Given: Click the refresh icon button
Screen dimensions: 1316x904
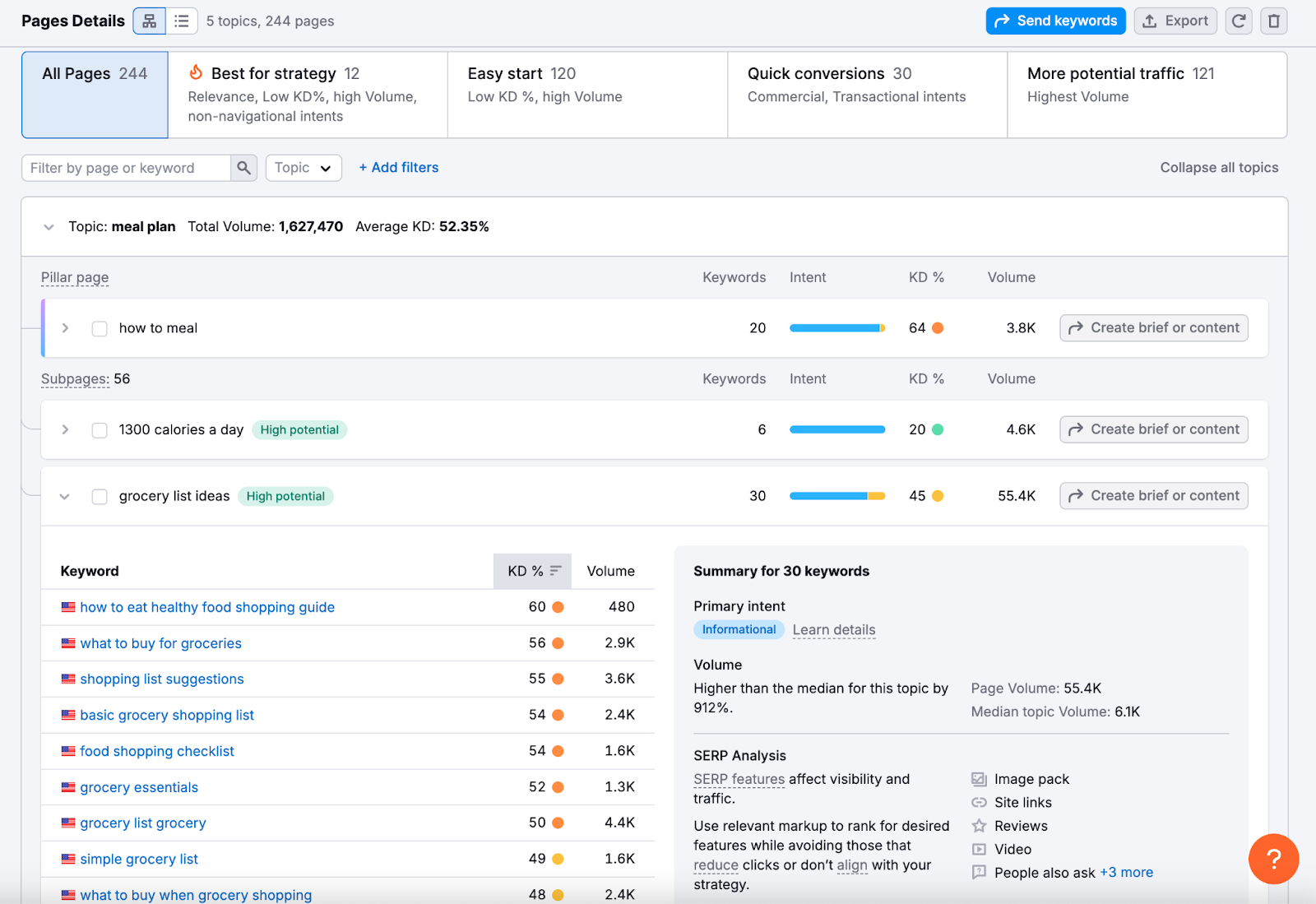Looking at the screenshot, I should [1239, 21].
